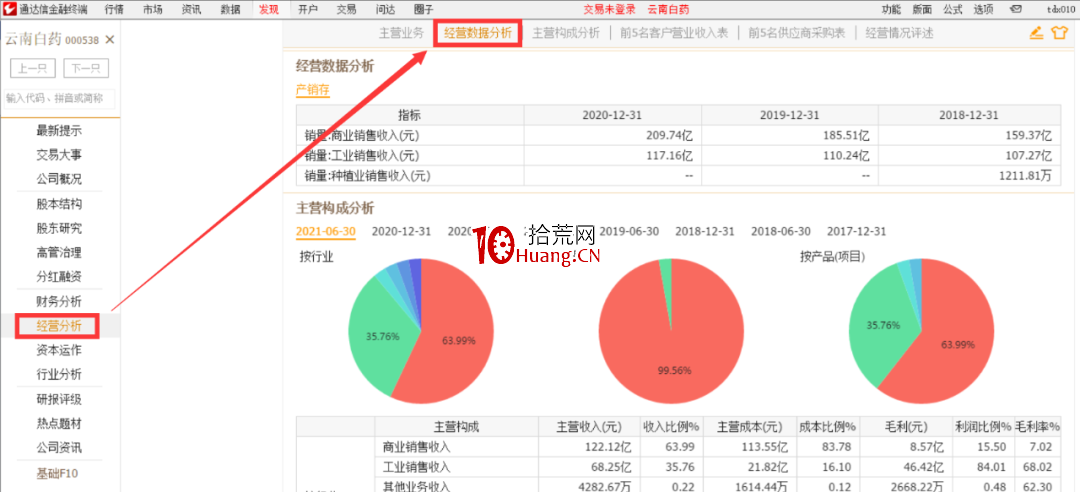Switch to 前5名供应商采购表 tab
The height and width of the screenshot is (492, 1080).
pos(796,33)
